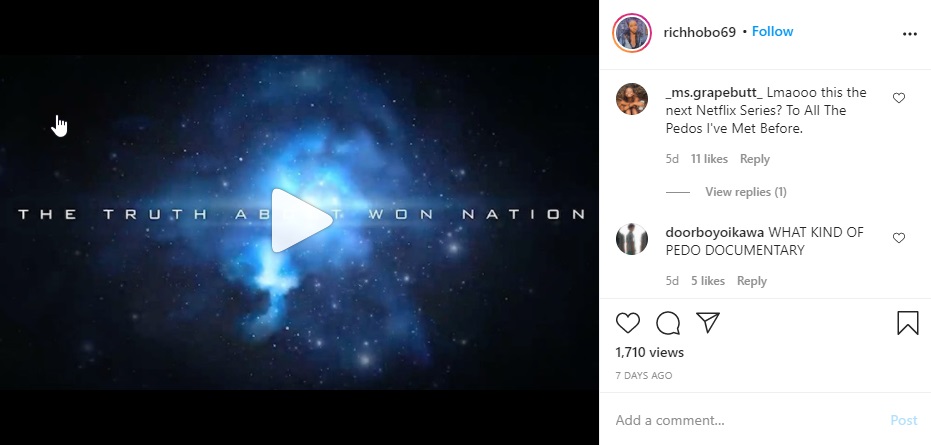Reply to doorboyoikawa's comment

point(752,281)
